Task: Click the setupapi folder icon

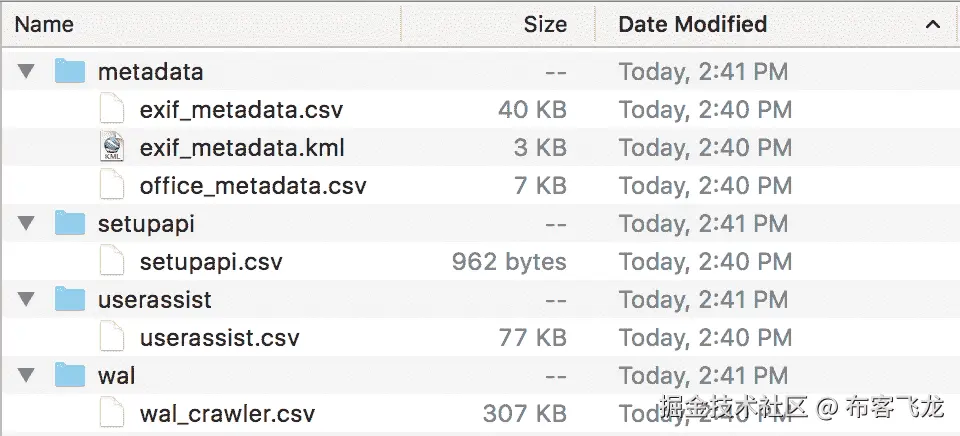Action: (x=70, y=224)
